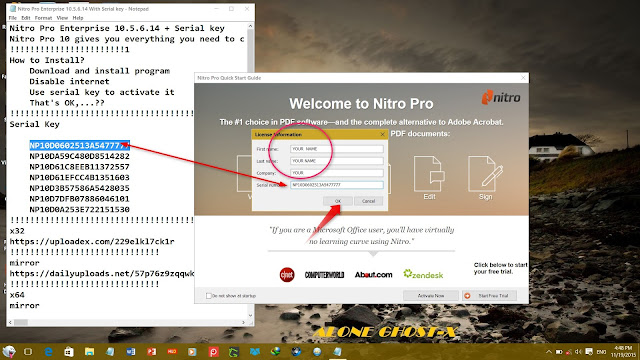The width and height of the screenshot is (640, 360).
Task: Open the dark sphere taskbar icon
Action: point(296,351)
